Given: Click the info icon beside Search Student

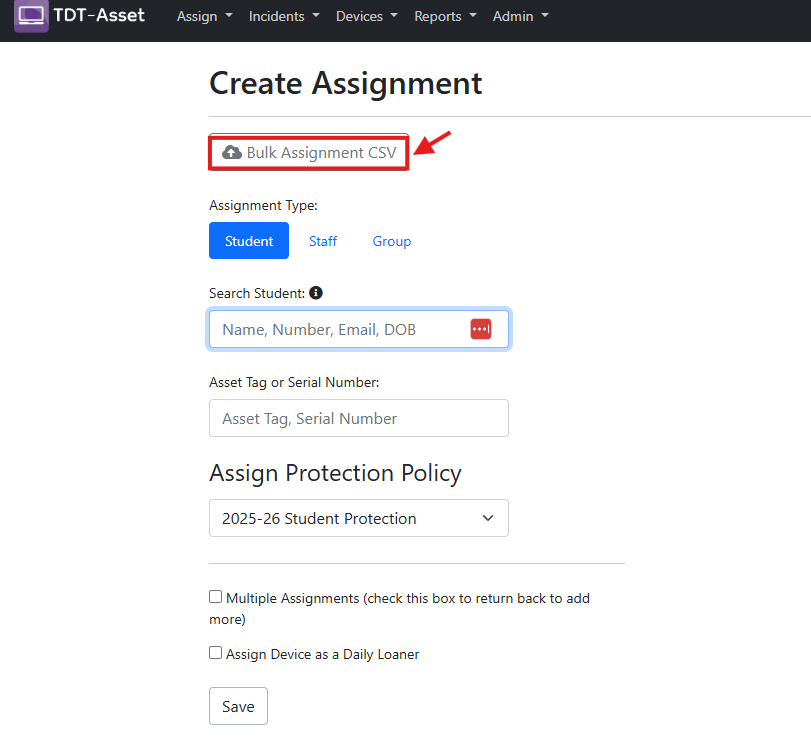Looking at the screenshot, I should pyautogui.click(x=316, y=293).
